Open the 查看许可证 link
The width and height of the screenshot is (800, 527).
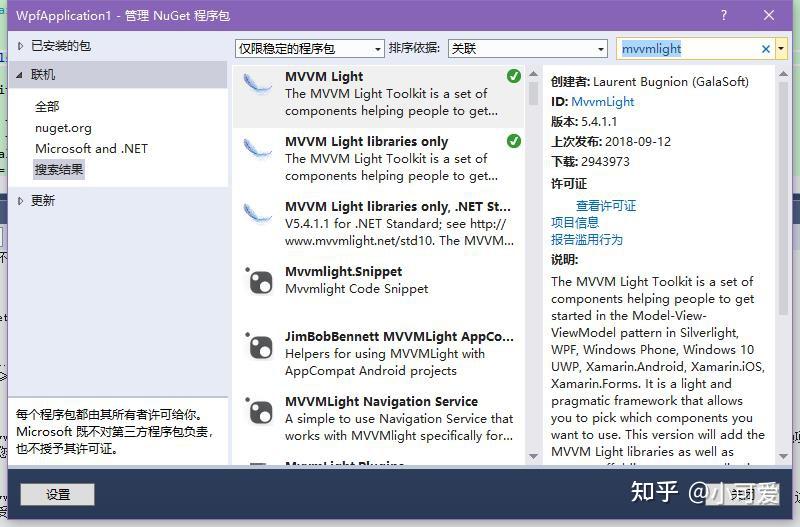[606, 206]
